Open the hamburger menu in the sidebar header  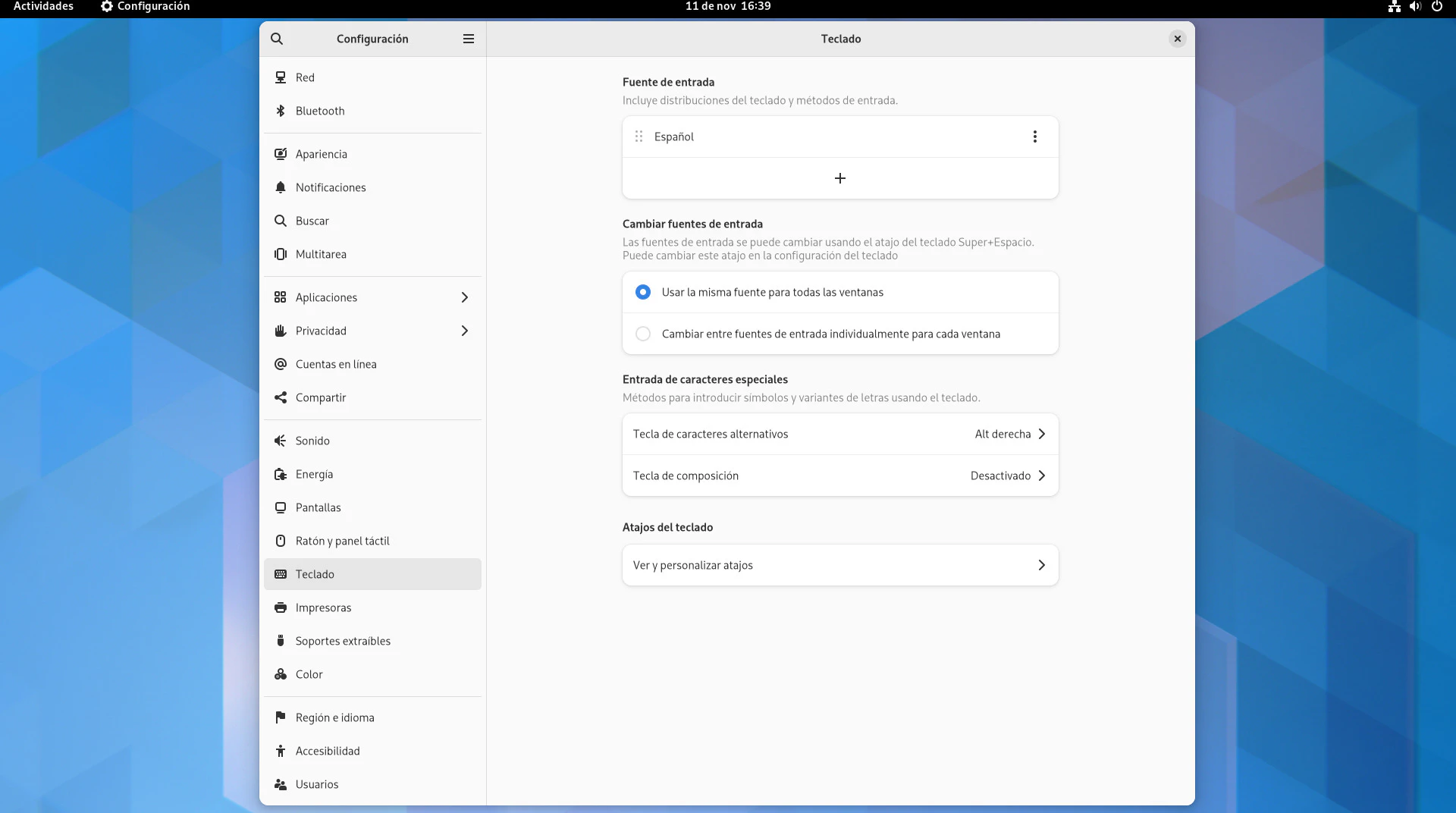pos(469,39)
